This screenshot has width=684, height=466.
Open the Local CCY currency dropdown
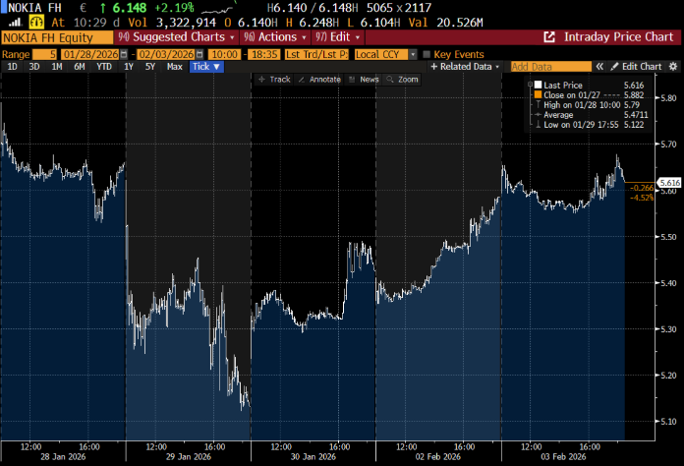click(x=381, y=53)
